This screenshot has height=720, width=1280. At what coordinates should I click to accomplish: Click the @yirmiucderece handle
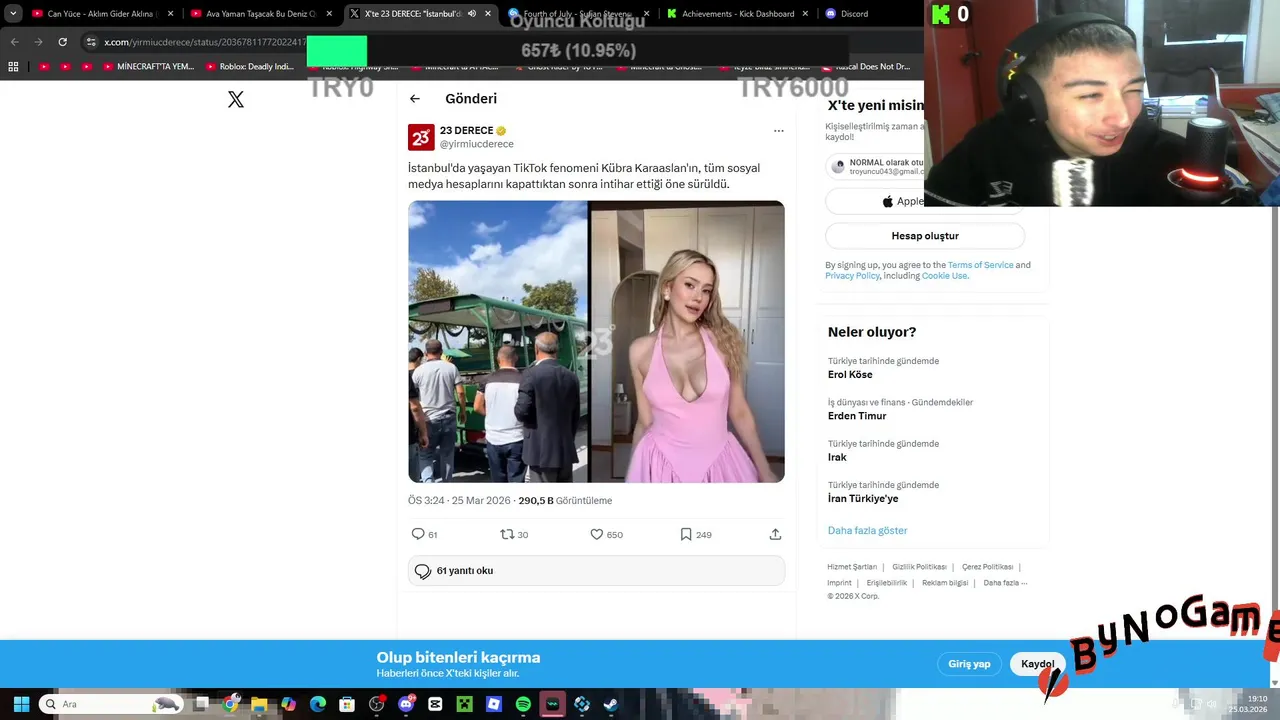click(477, 144)
